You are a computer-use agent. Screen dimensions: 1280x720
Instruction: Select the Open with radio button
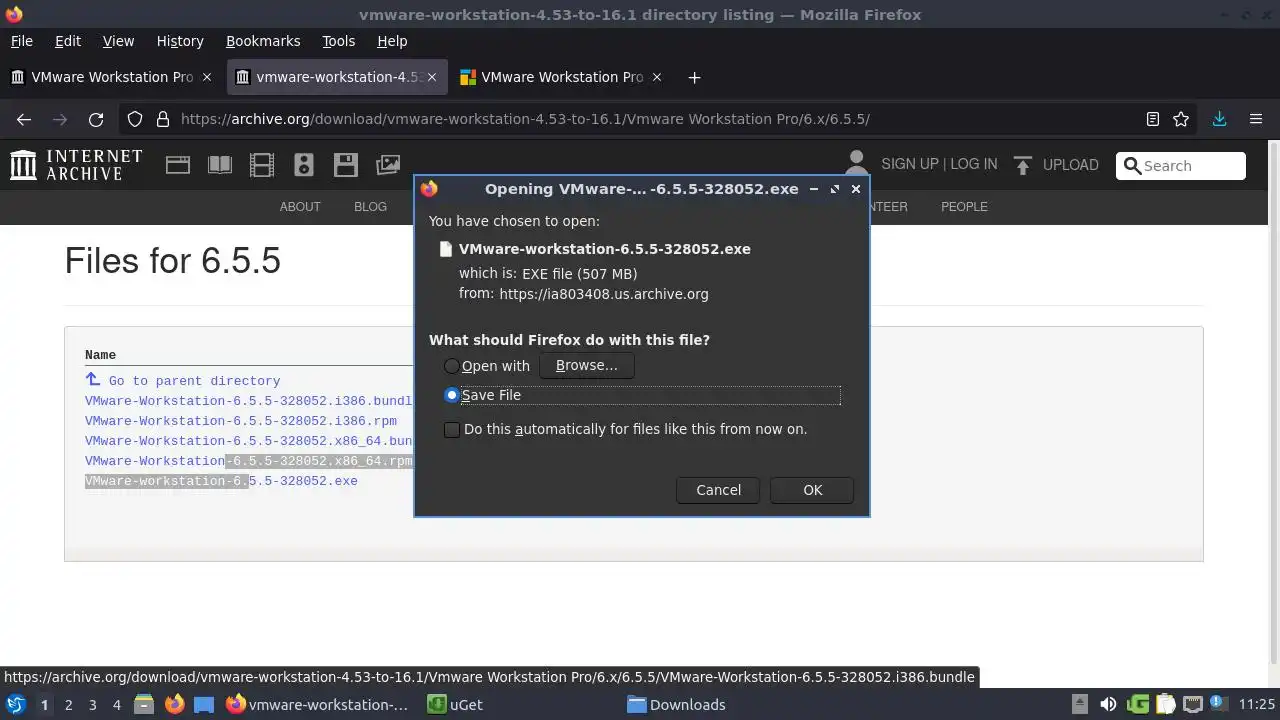(452, 366)
